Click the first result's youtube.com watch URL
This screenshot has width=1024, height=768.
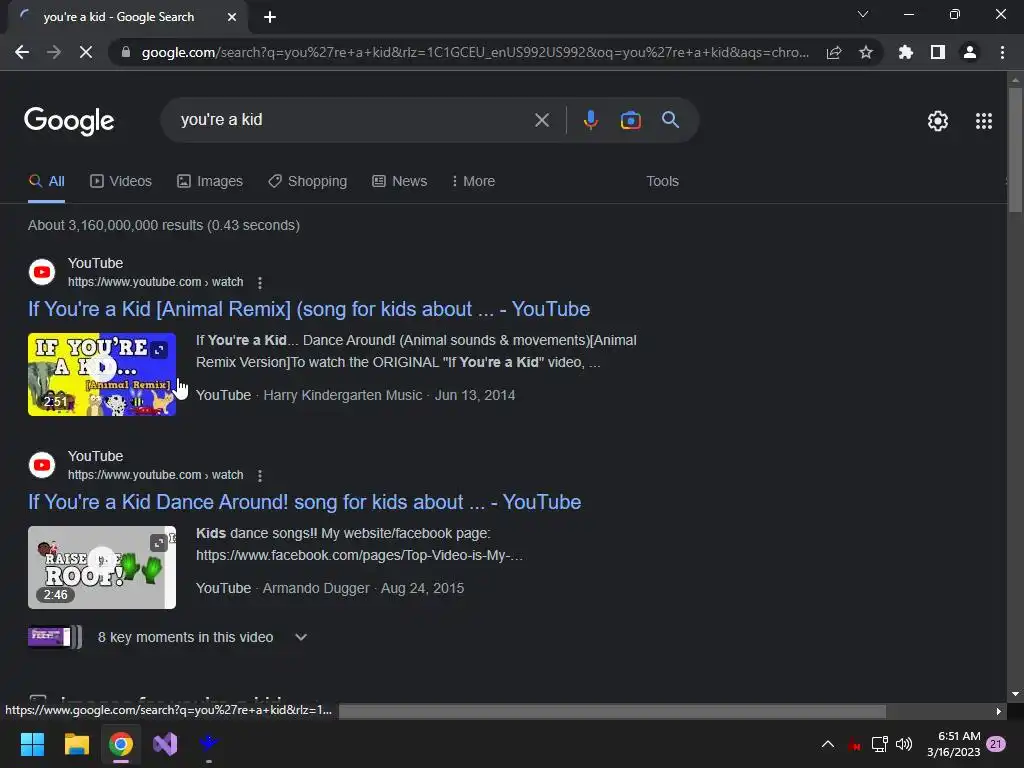tap(155, 282)
